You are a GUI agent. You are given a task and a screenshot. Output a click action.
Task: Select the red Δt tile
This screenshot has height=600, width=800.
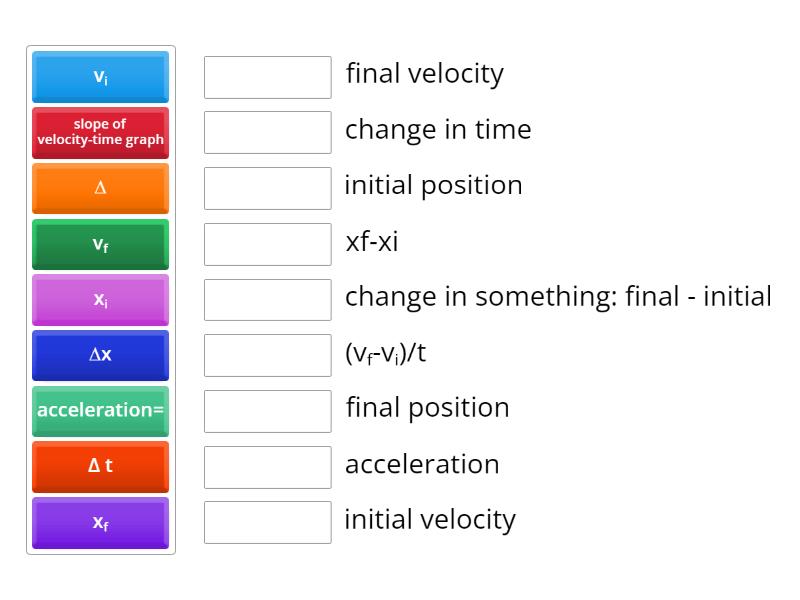coord(100,467)
